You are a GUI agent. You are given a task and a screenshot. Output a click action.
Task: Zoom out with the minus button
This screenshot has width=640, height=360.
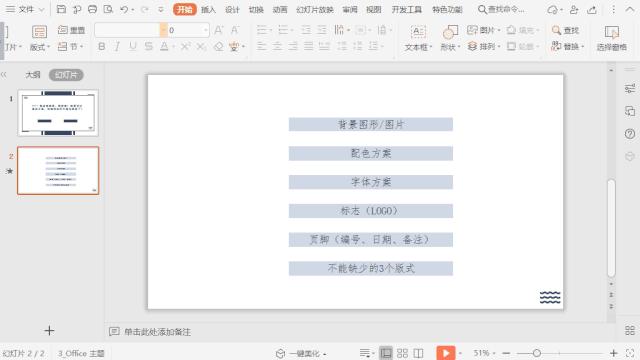tap(506, 353)
